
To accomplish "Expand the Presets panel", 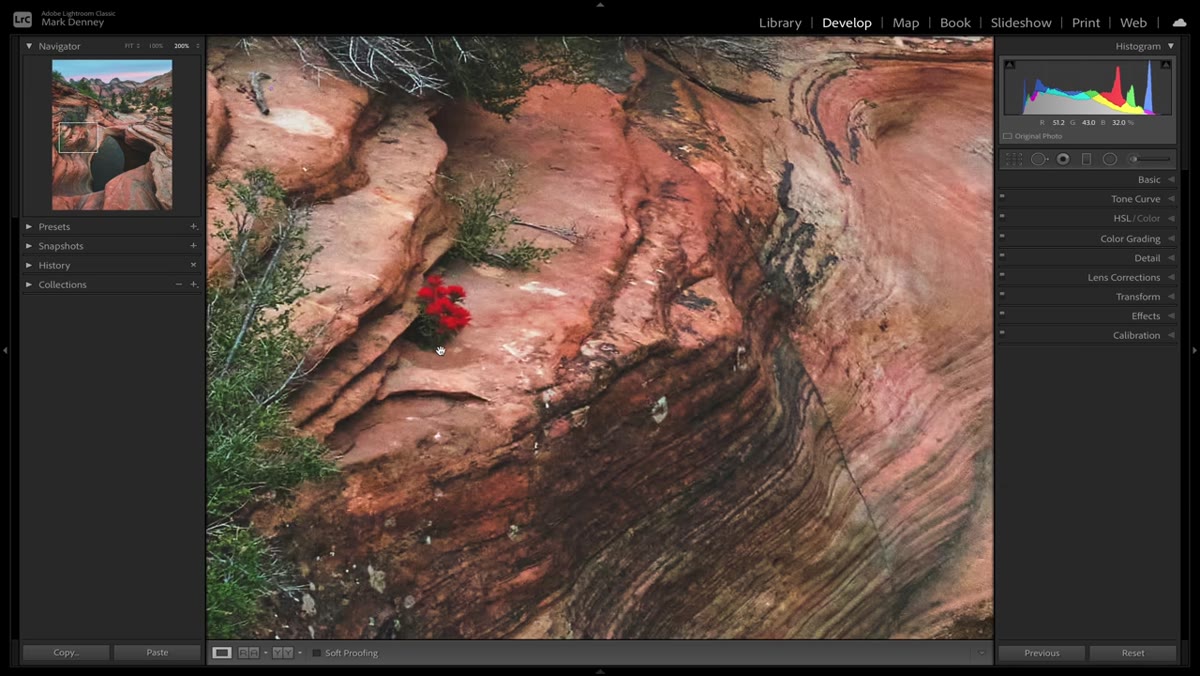I will click(29, 227).
